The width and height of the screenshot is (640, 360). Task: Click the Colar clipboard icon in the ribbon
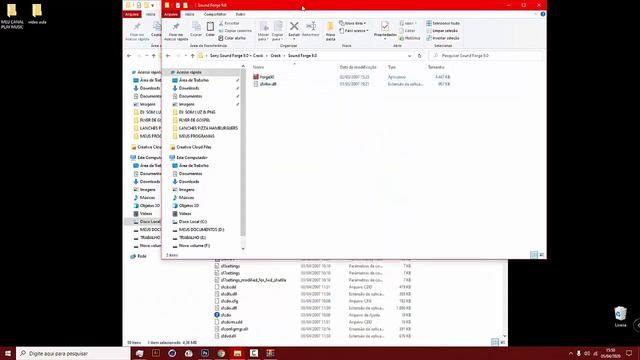[210, 29]
